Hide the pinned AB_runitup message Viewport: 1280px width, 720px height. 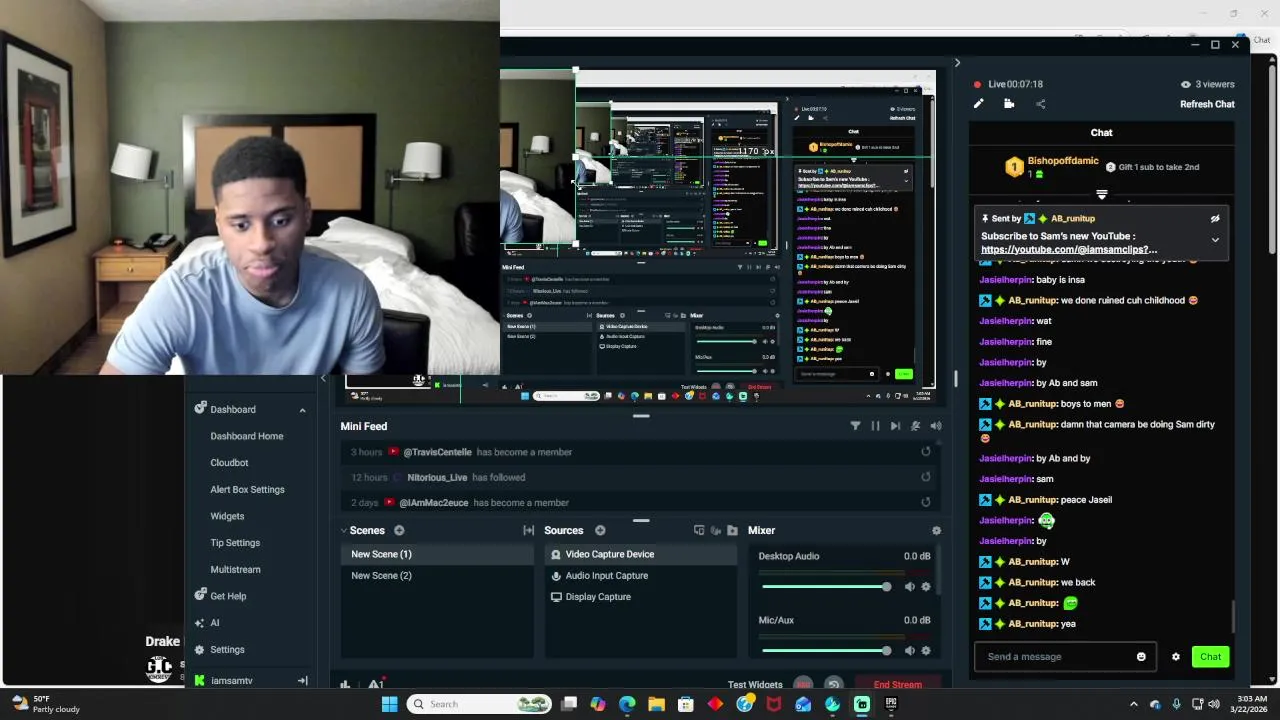[1215, 219]
